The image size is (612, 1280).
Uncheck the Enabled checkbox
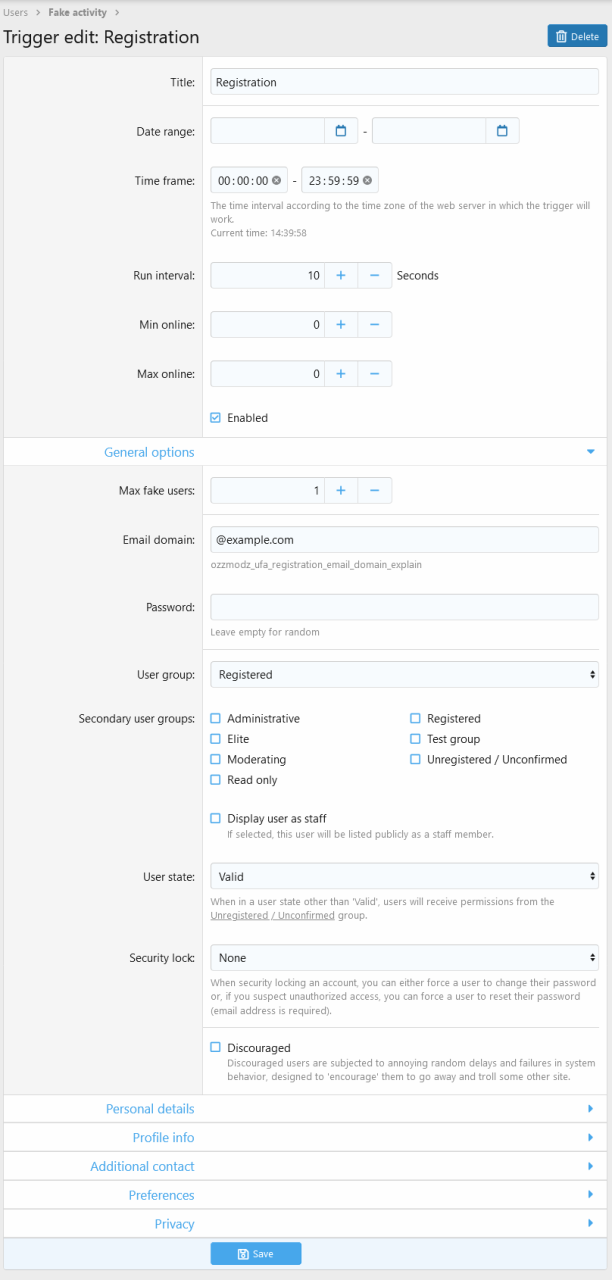tap(216, 418)
